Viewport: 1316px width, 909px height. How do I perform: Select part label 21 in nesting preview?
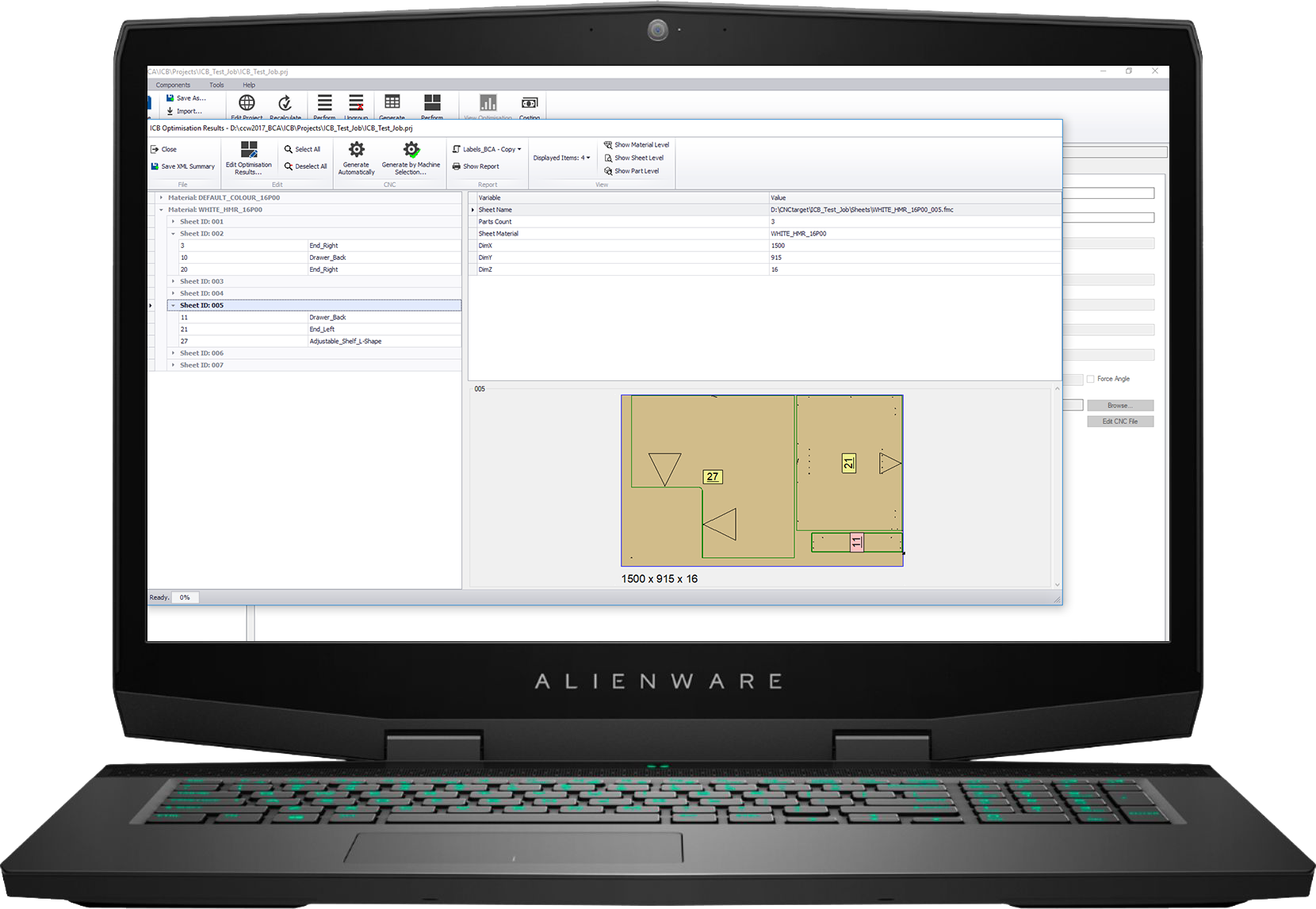[x=848, y=464]
